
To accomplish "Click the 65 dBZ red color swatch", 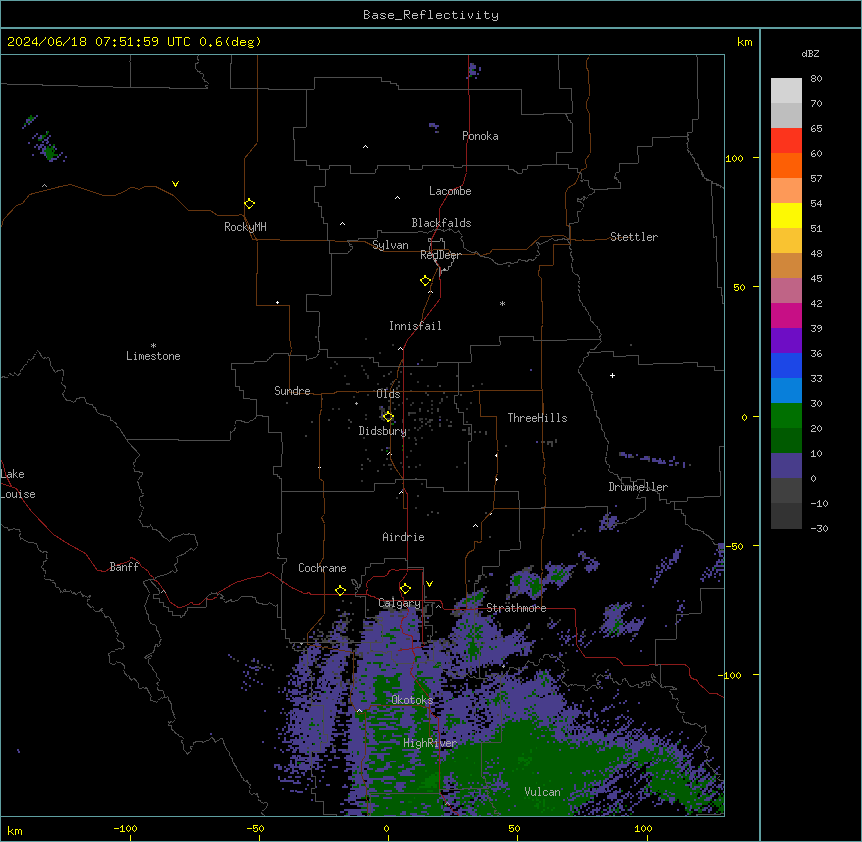I will [786, 140].
